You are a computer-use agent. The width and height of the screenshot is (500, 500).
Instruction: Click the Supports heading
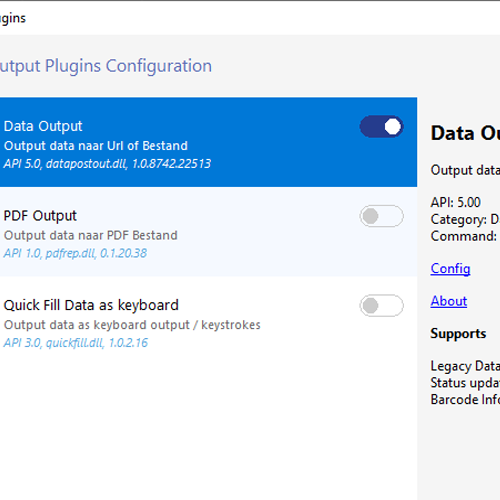click(458, 334)
